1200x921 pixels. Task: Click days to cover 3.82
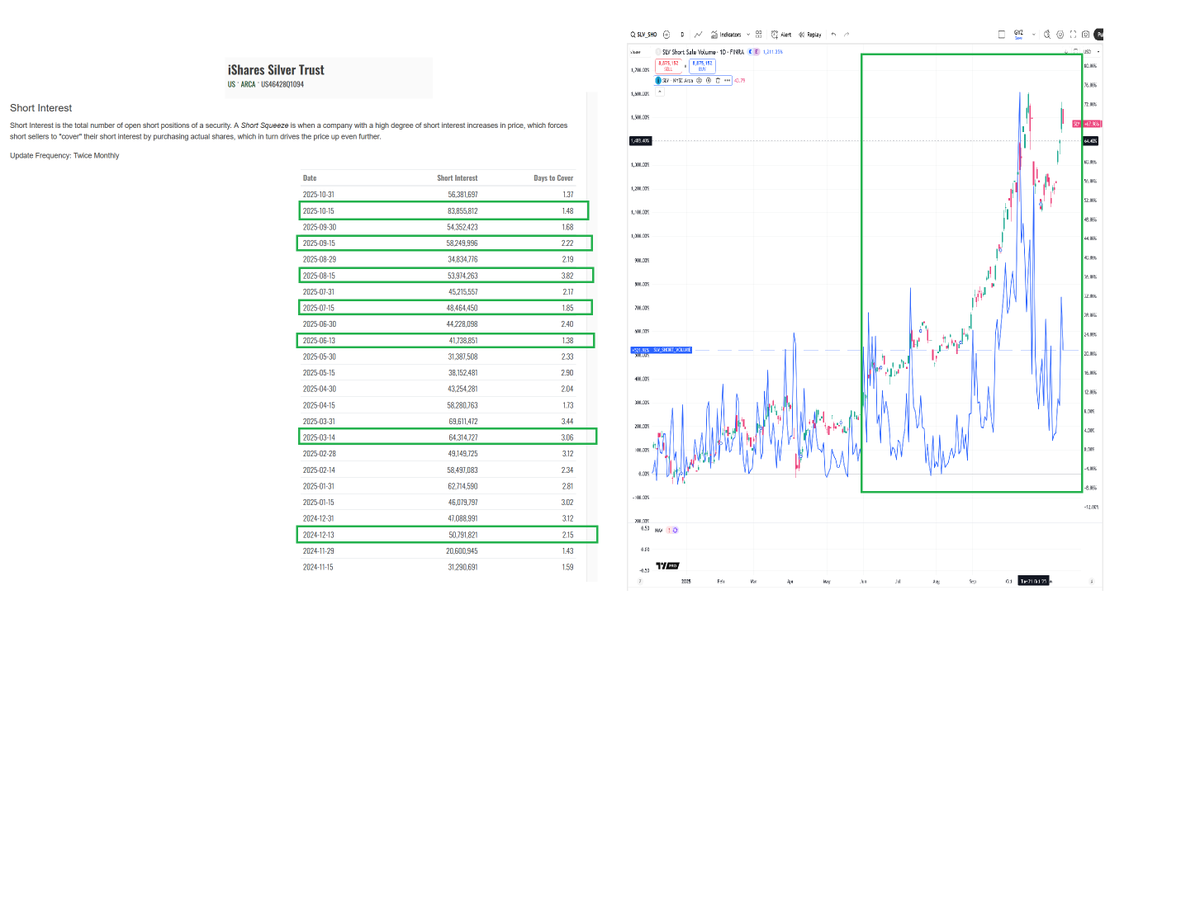[567, 275]
